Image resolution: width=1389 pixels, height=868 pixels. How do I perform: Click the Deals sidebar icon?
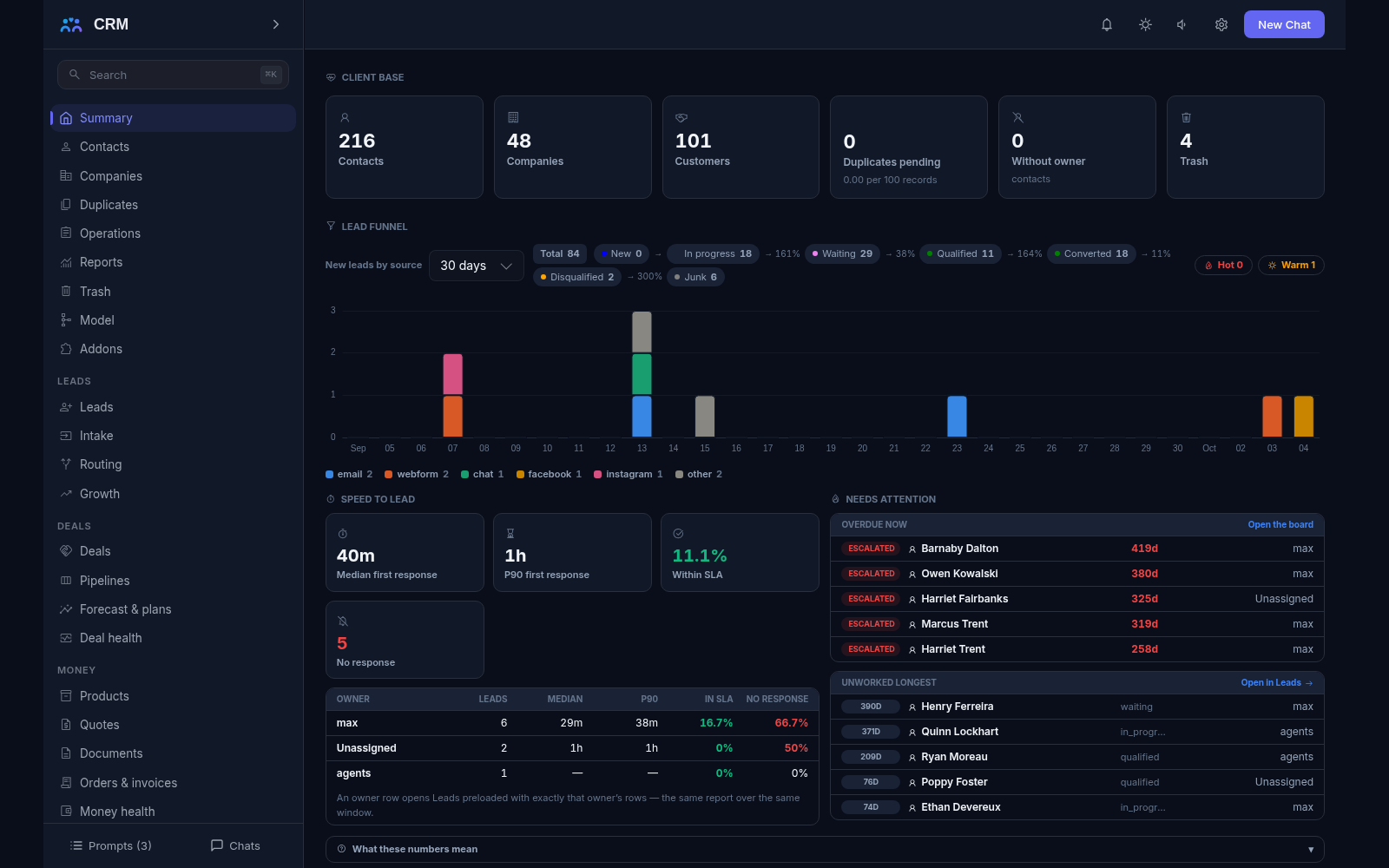pos(66,551)
